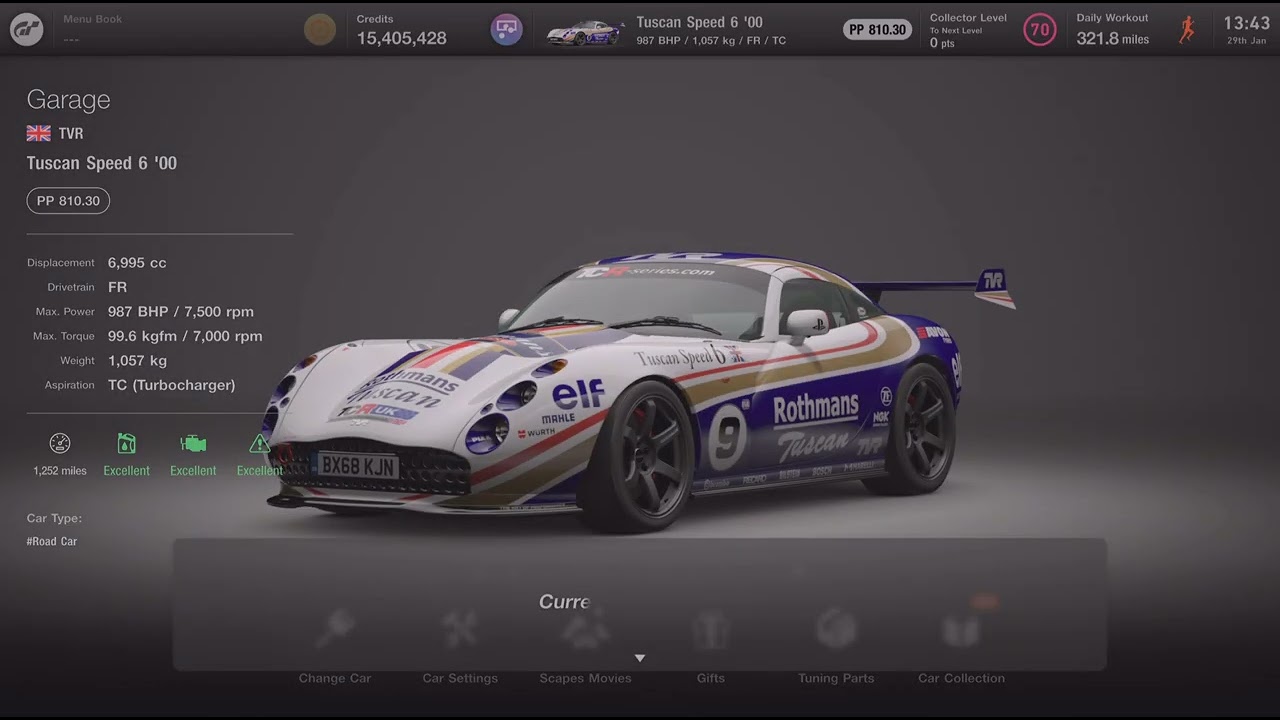Click the gold Credits coin icon

(320, 29)
